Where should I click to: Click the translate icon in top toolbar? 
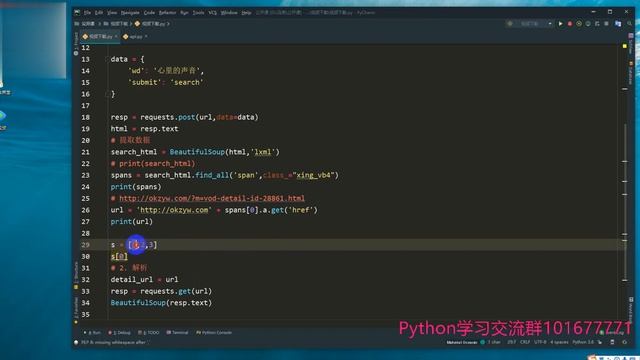point(618,24)
